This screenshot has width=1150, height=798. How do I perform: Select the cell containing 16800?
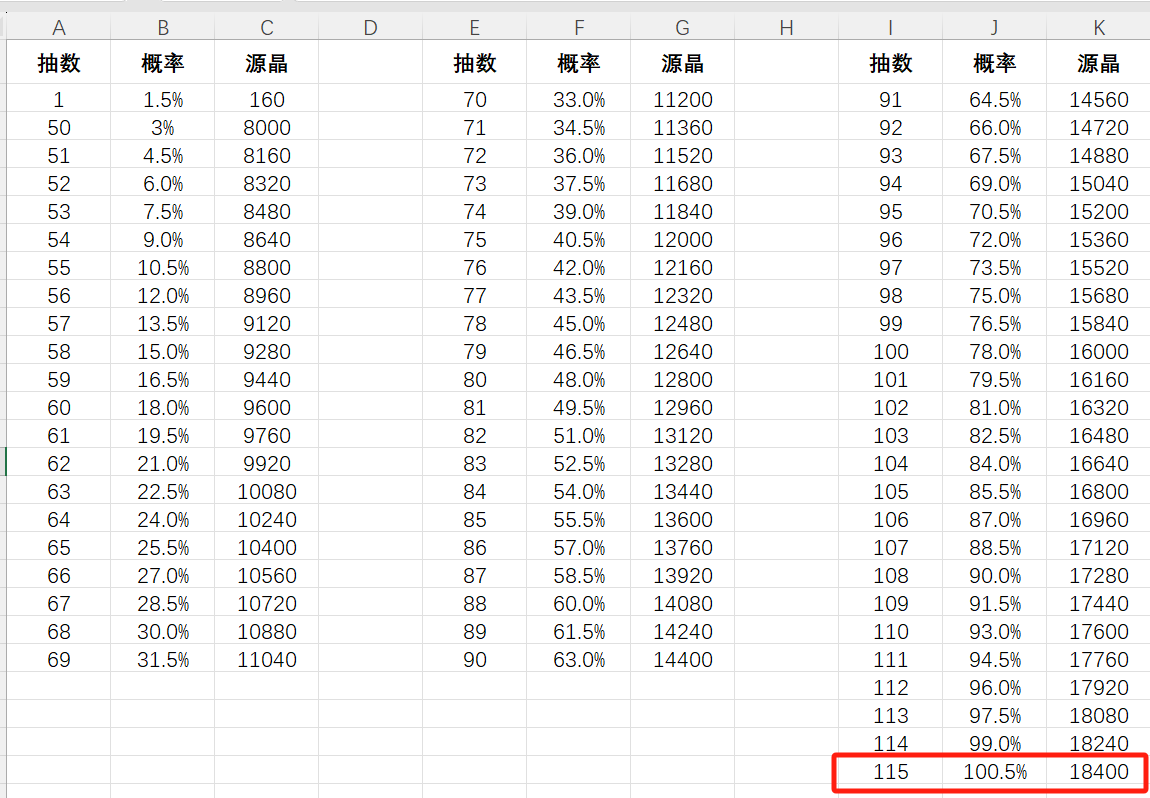(x=1099, y=491)
